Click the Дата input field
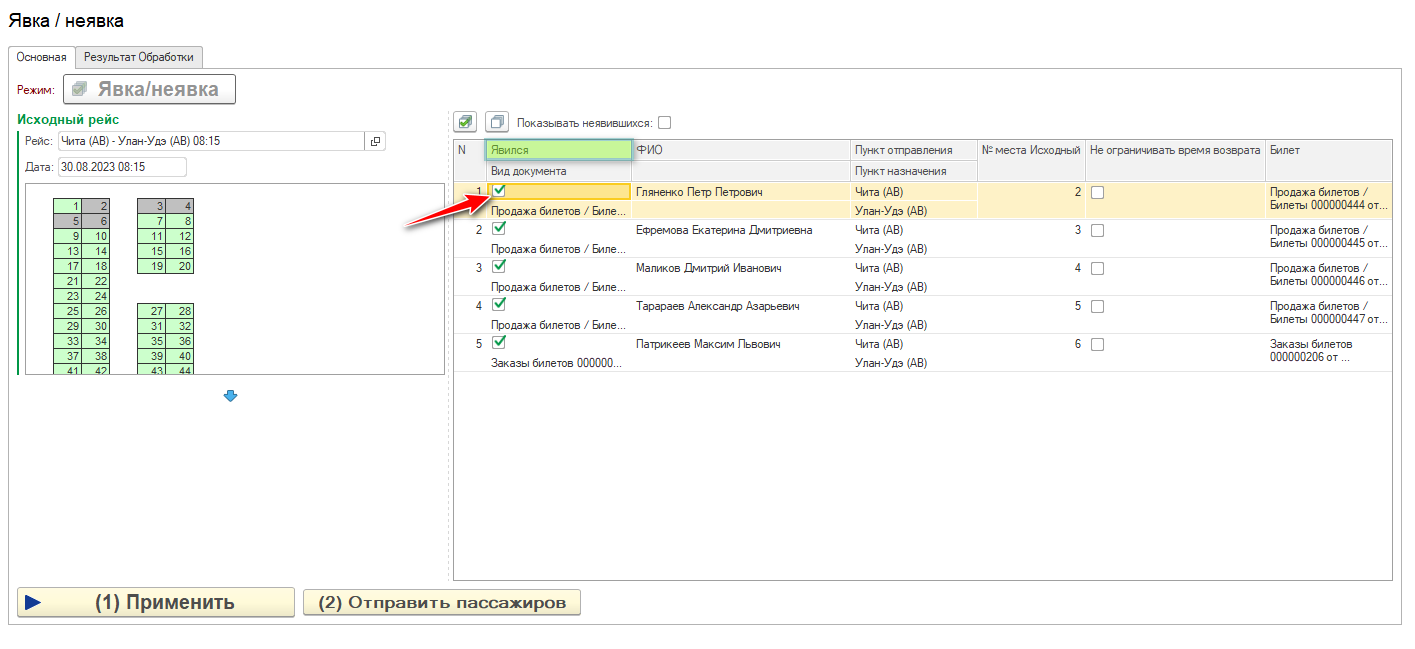 tap(122, 167)
